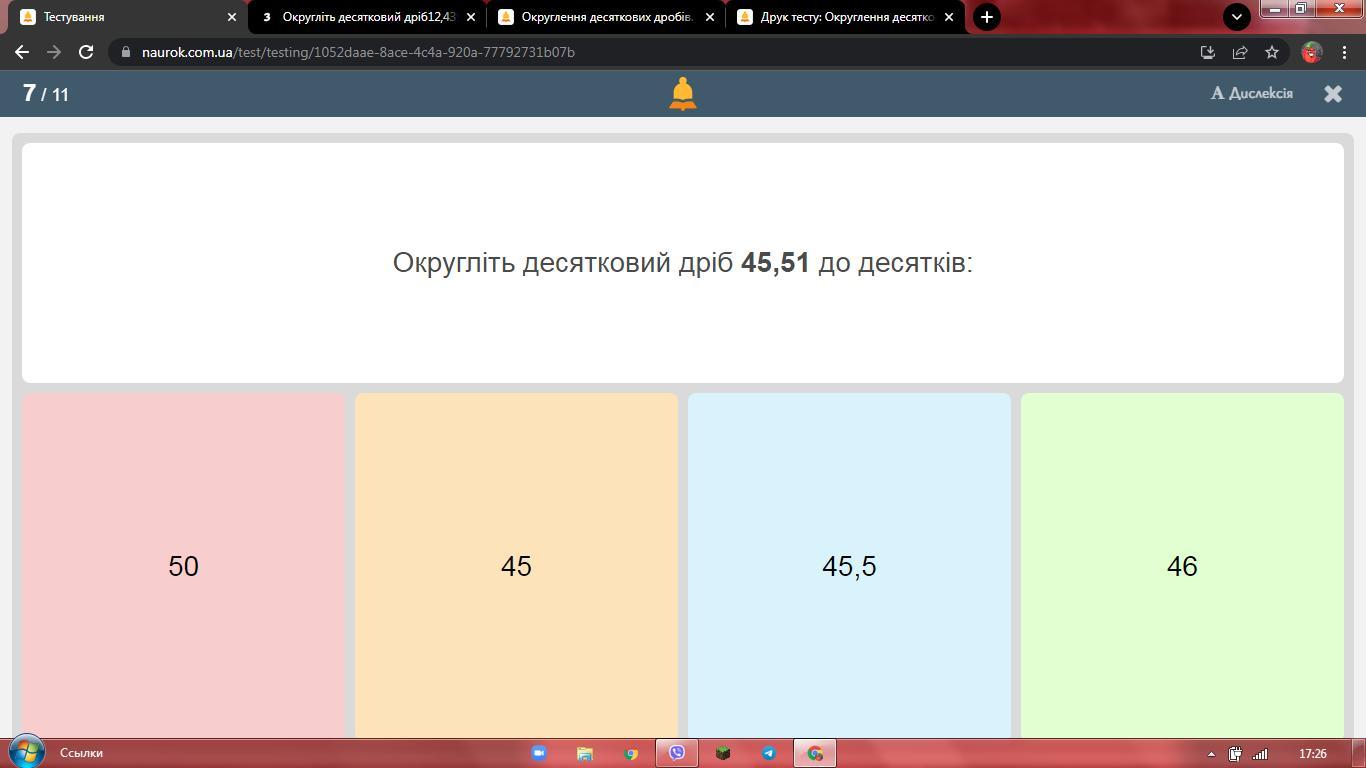The height and width of the screenshot is (768, 1366).
Task: Click the taskbar clock 17:26
Action: point(1313,754)
